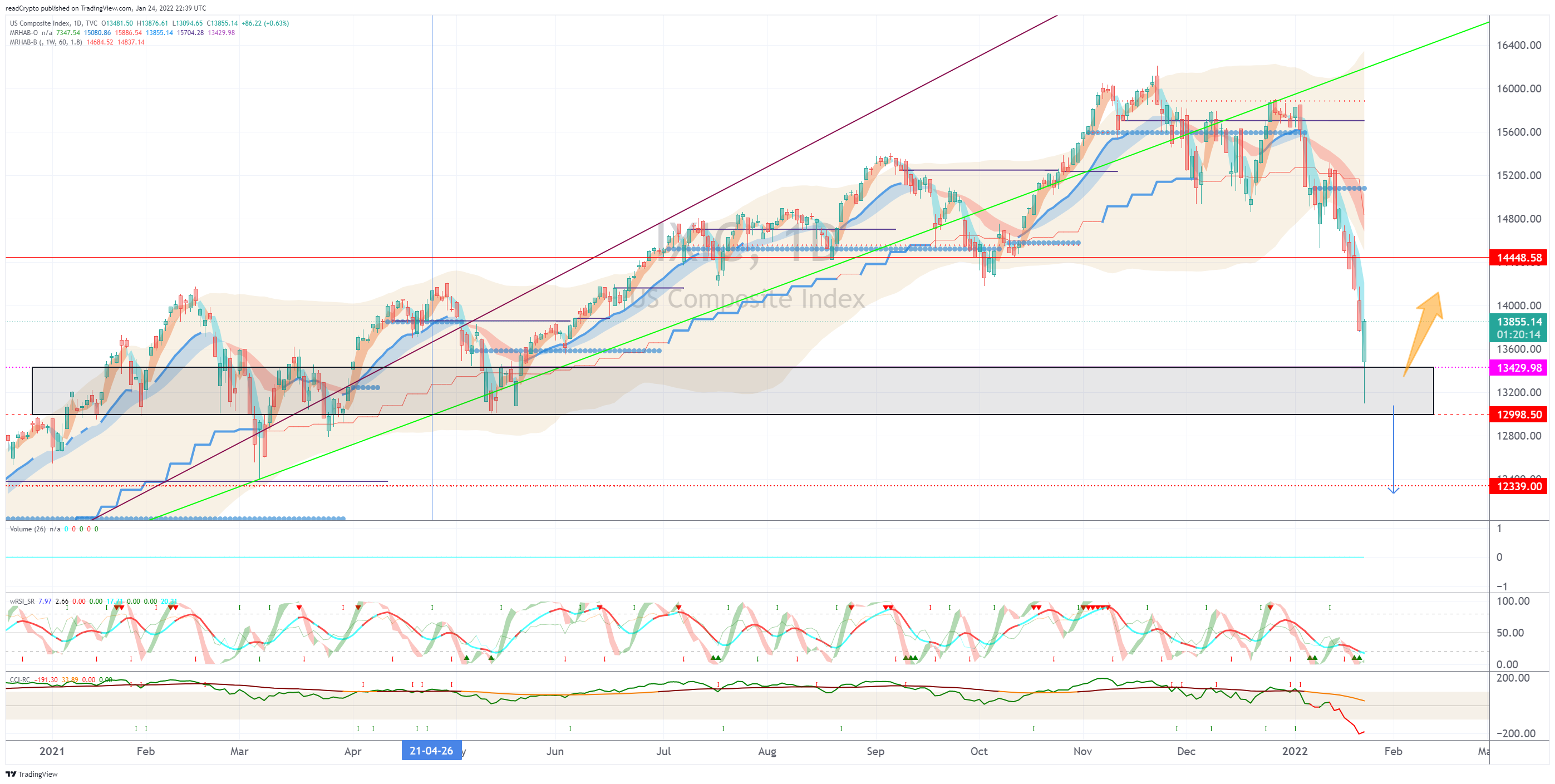This screenshot has height=784, width=1555.
Task: Click the Nov label on time axis
Action: (x=1083, y=751)
